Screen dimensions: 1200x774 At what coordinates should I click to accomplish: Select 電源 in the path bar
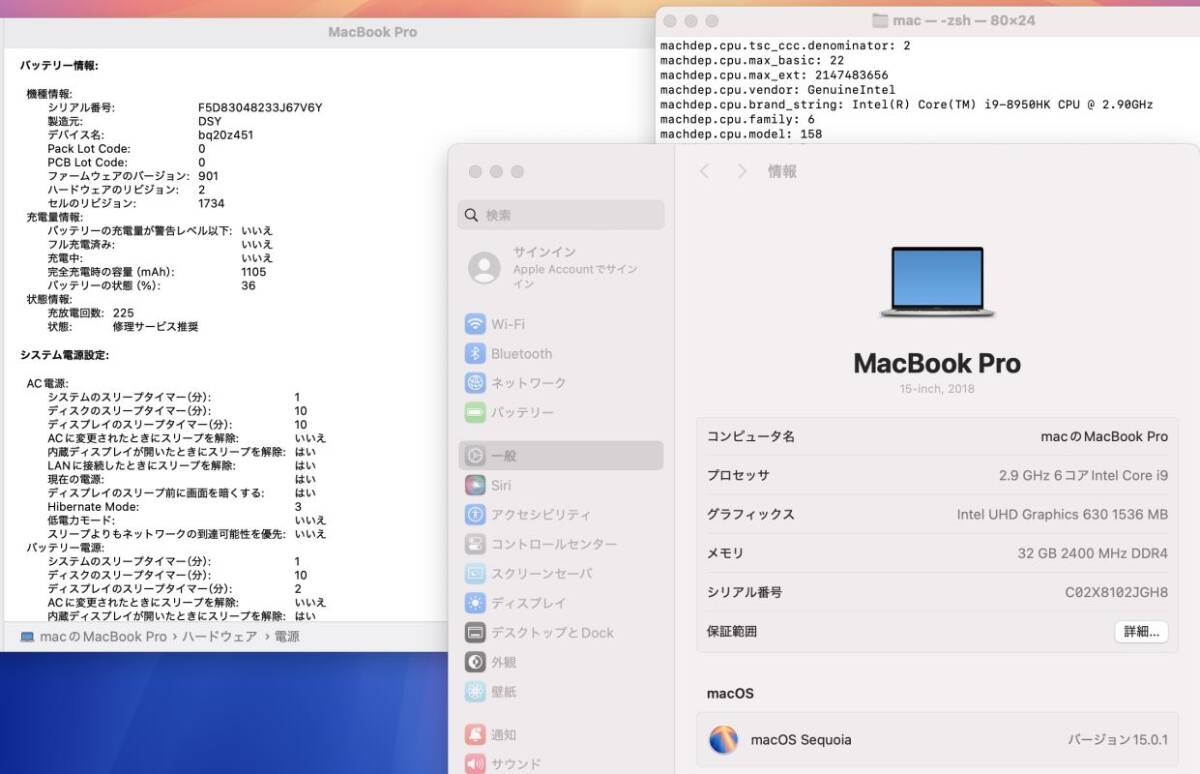[x=286, y=636]
